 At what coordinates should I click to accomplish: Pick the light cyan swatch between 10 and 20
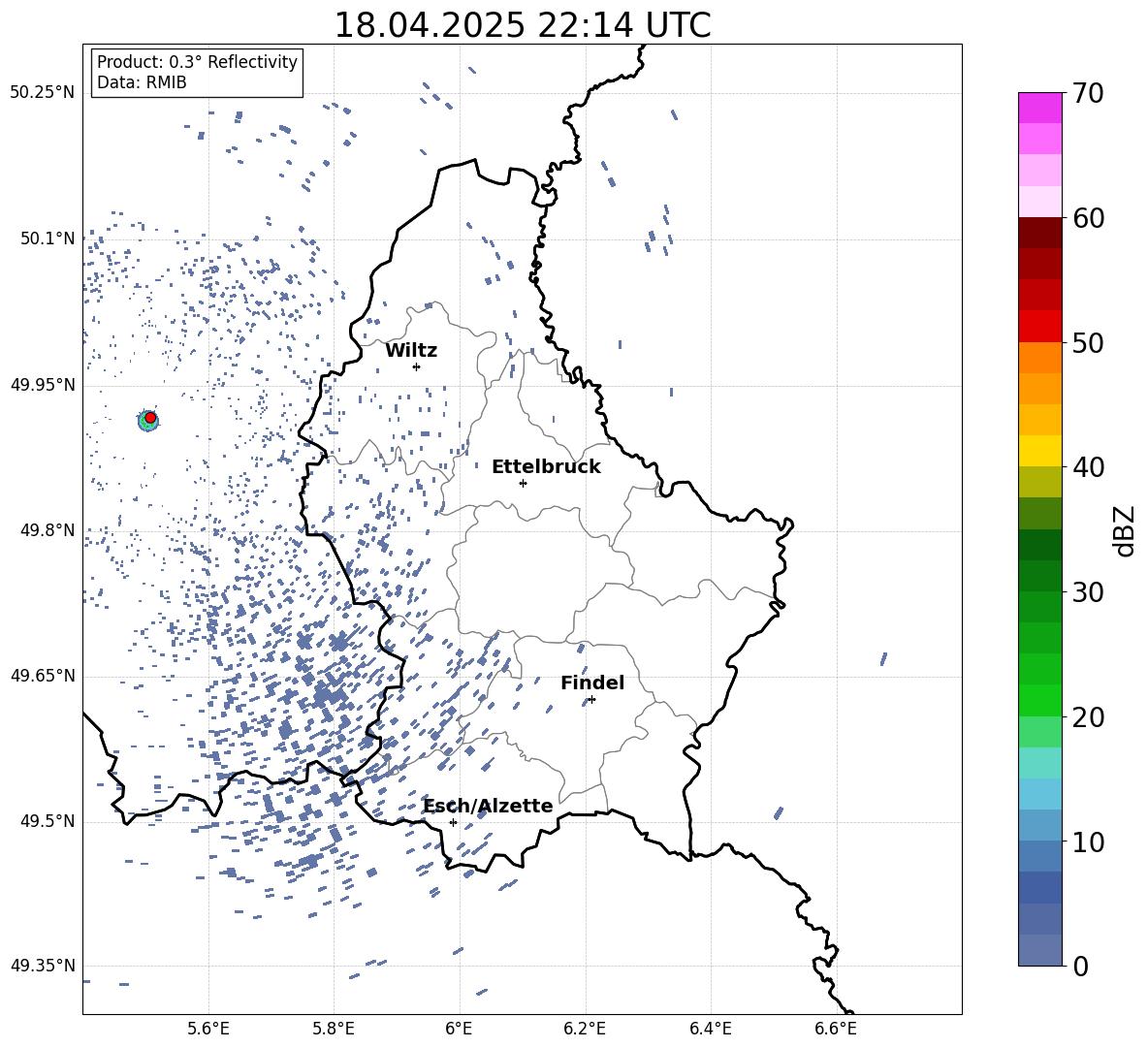[1039, 763]
